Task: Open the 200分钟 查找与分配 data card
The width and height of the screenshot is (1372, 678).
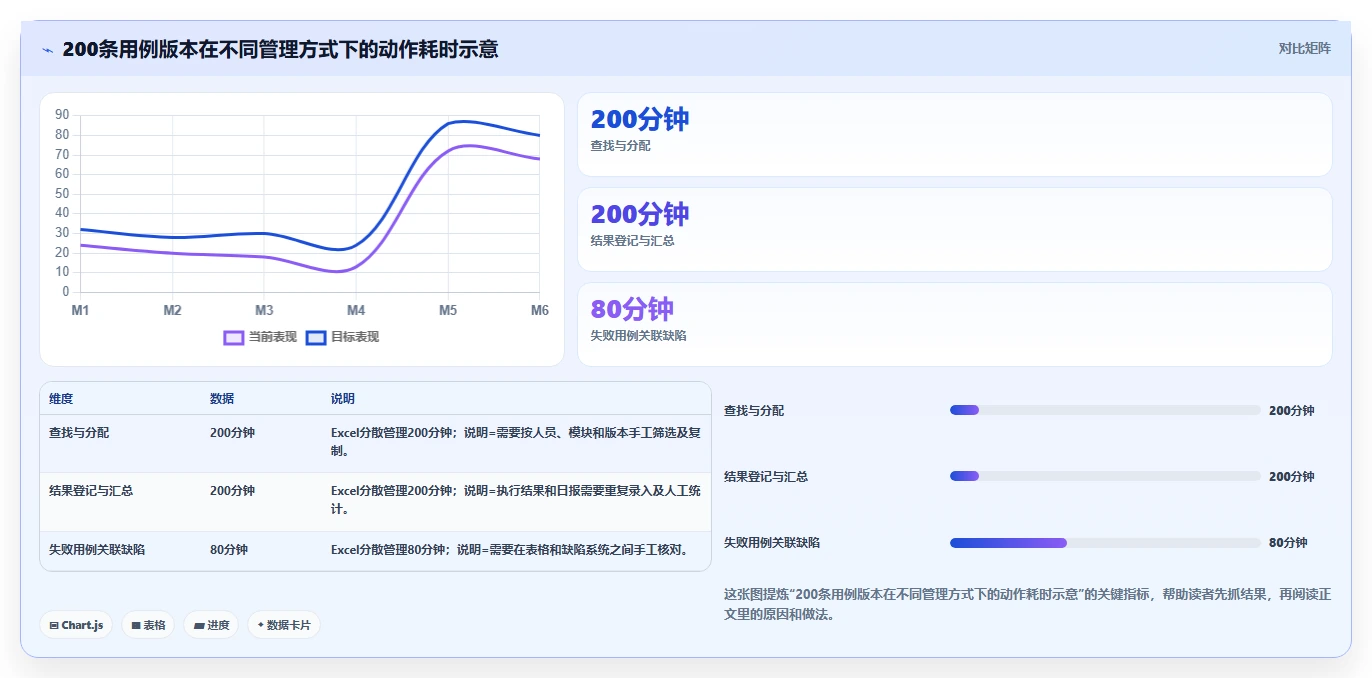Action: 955,135
